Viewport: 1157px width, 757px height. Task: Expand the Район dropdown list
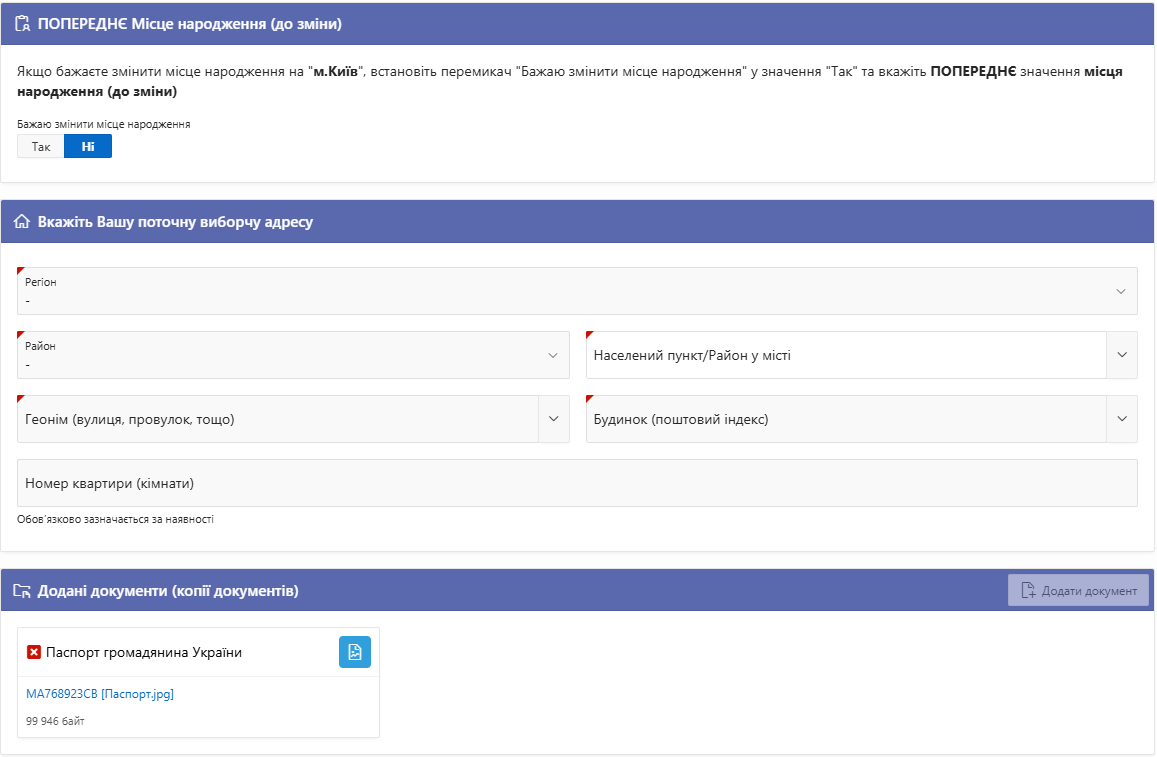(553, 355)
